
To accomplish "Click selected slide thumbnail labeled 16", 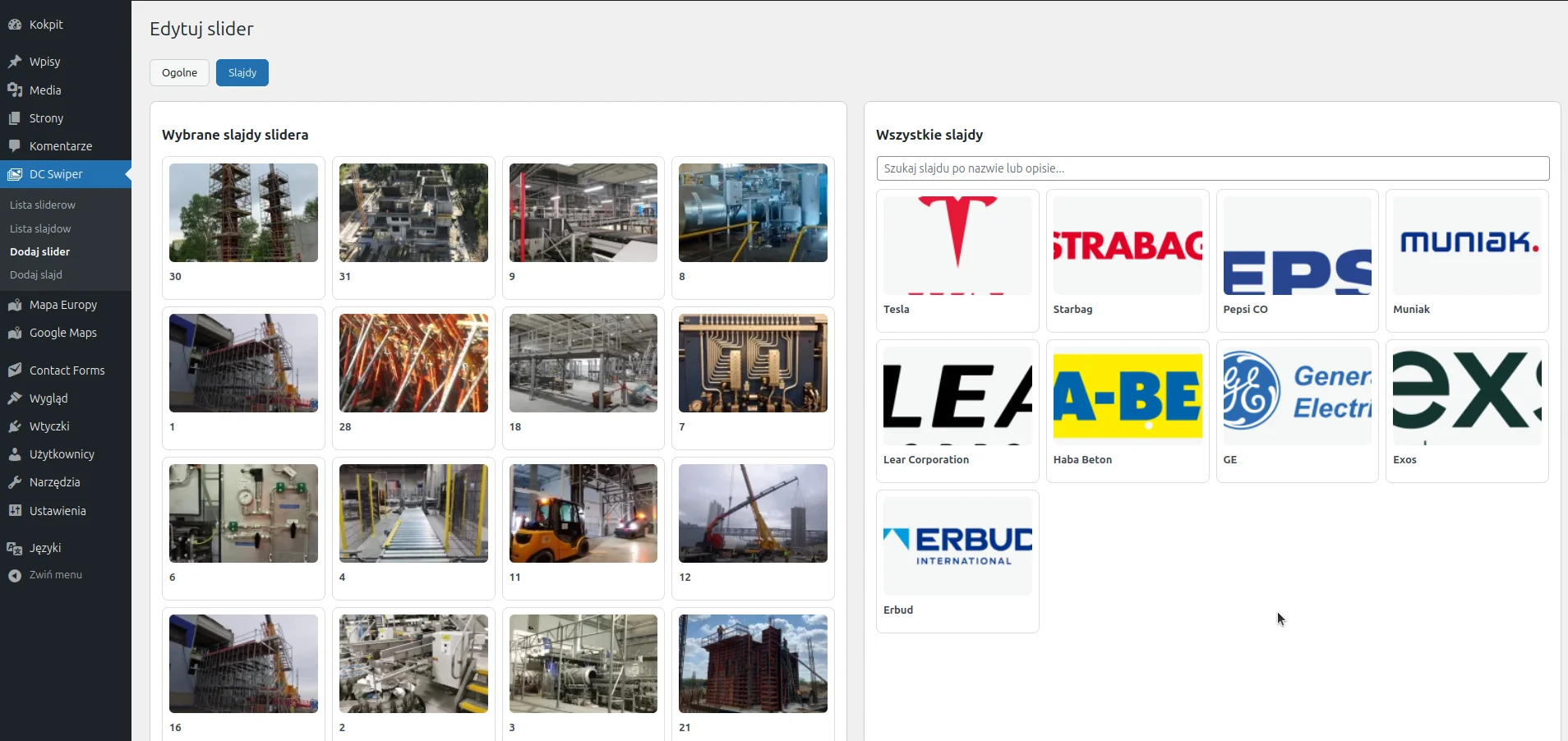I will point(243,664).
